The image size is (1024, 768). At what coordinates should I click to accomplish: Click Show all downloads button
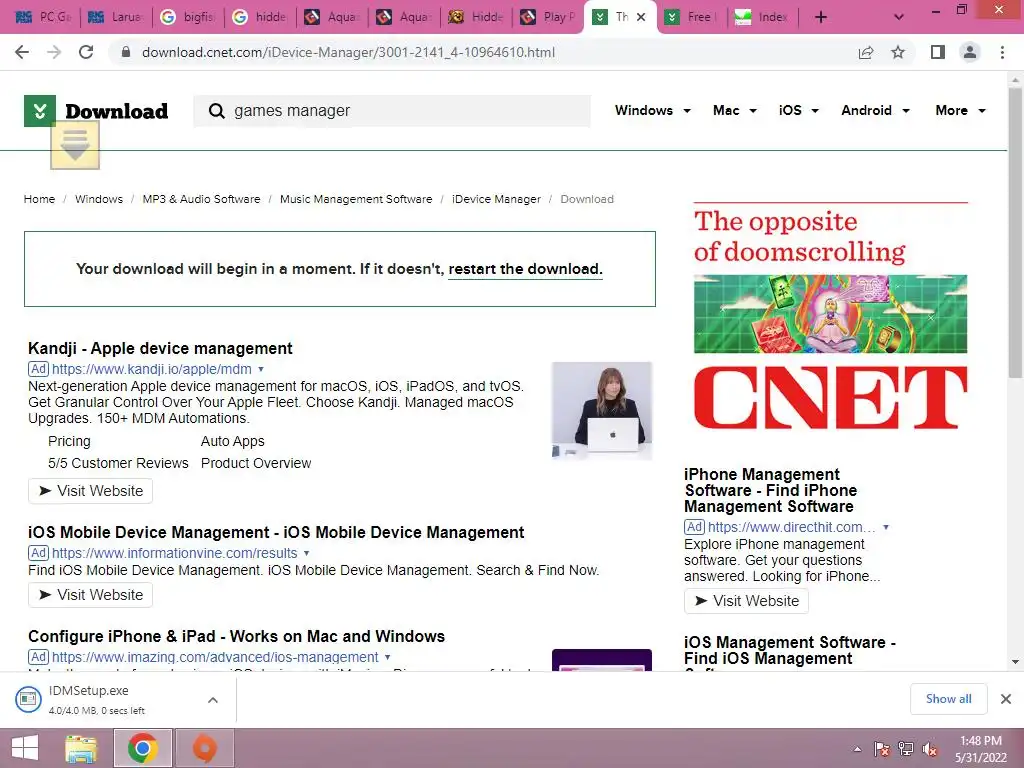(948, 699)
